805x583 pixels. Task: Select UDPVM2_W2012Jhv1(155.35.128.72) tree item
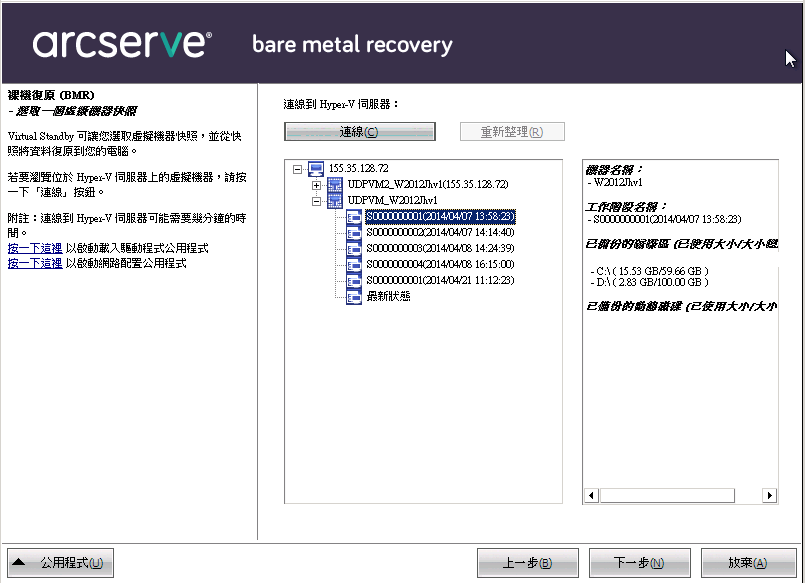(428, 184)
